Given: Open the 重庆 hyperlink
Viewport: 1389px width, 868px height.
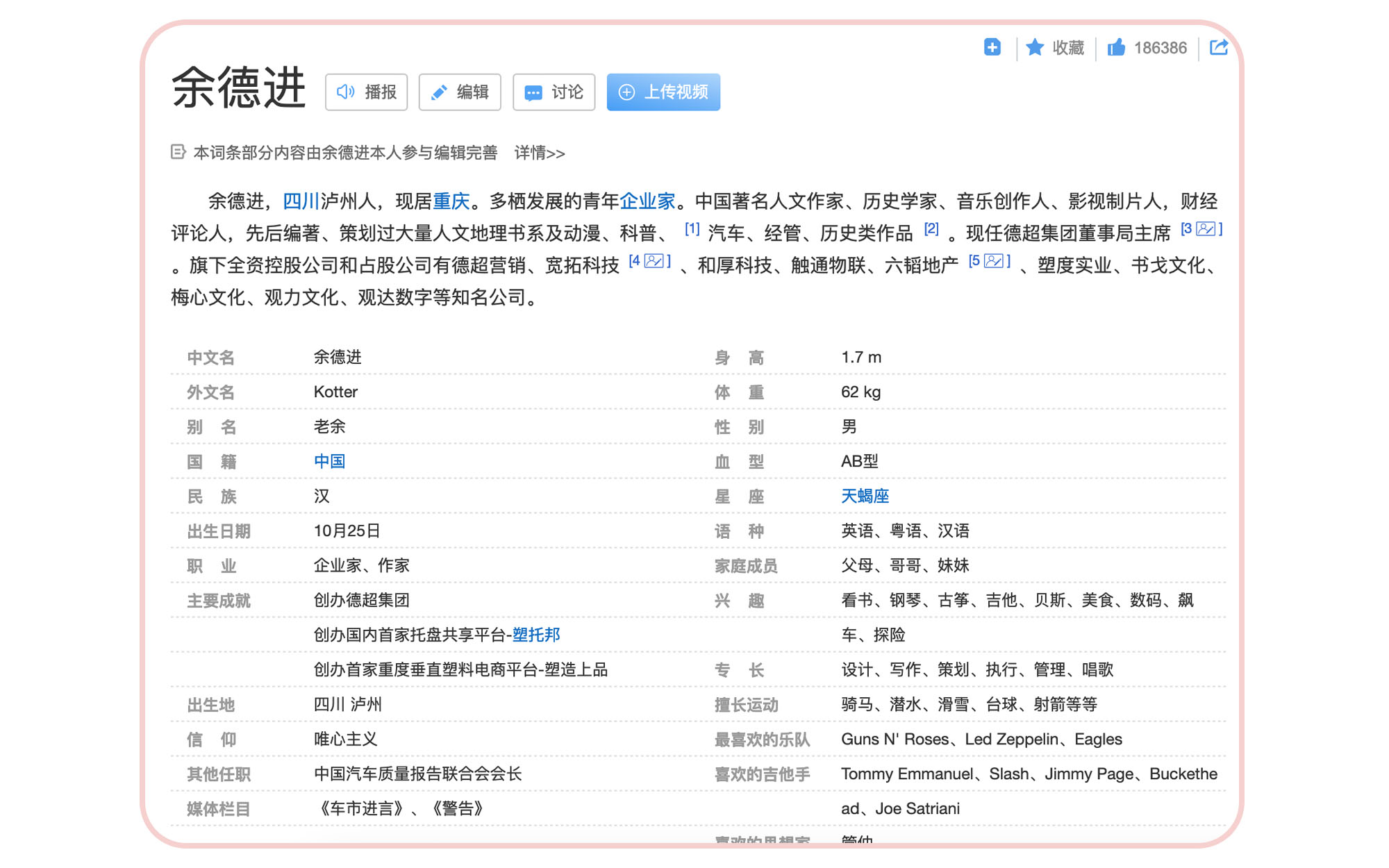Looking at the screenshot, I should [x=451, y=201].
